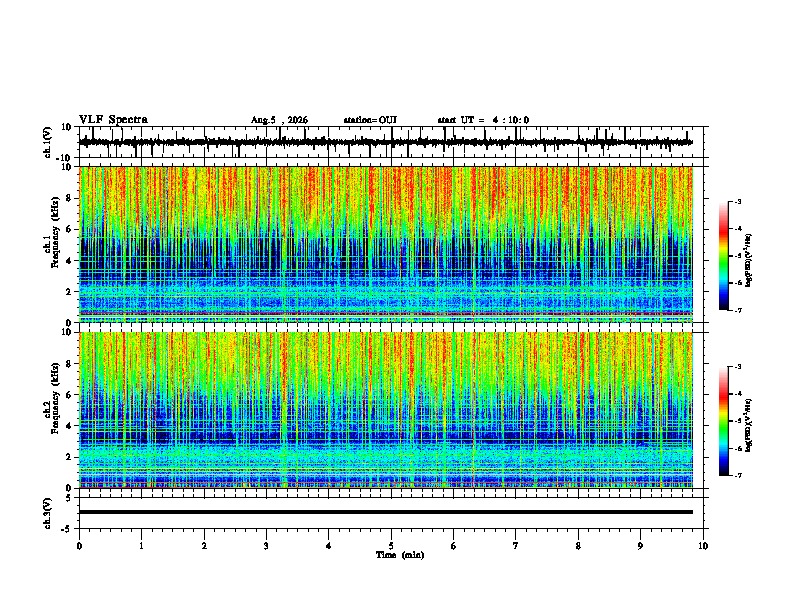The image size is (792, 612).
Task: Select the "start UT = 4 :10: 0" text
Action: click(x=483, y=120)
